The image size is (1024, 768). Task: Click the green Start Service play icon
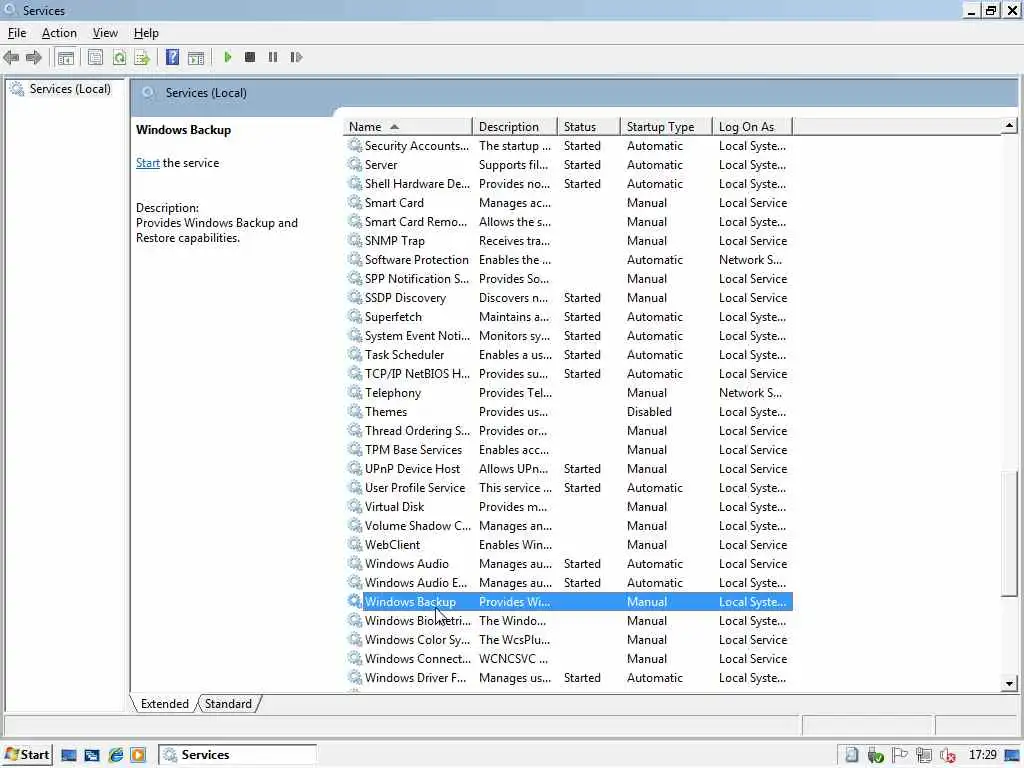pos(227,57)
